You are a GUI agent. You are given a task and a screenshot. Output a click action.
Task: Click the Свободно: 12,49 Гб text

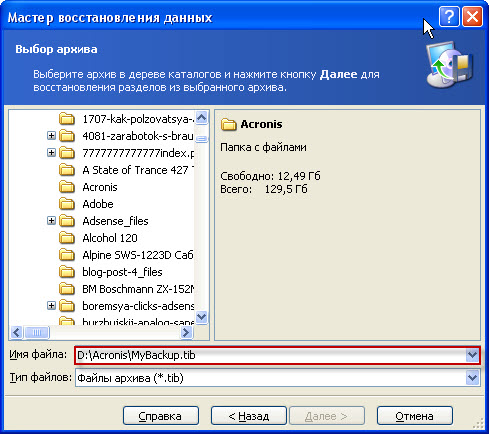pyautogui.click(x=270, y=176)
